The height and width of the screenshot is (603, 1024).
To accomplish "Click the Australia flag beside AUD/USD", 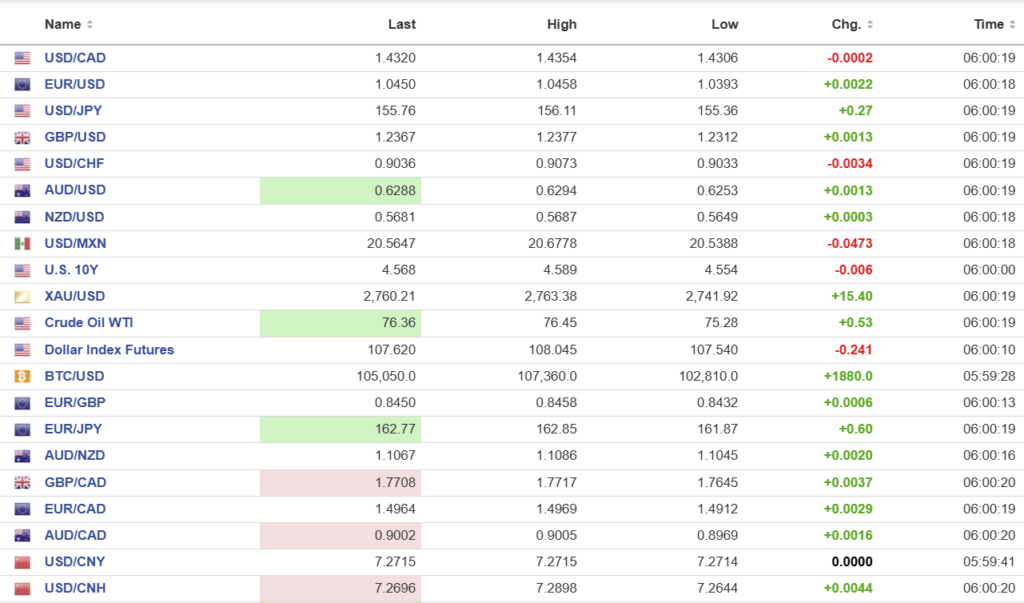I will pyautogui.click(x=22, y=191).
